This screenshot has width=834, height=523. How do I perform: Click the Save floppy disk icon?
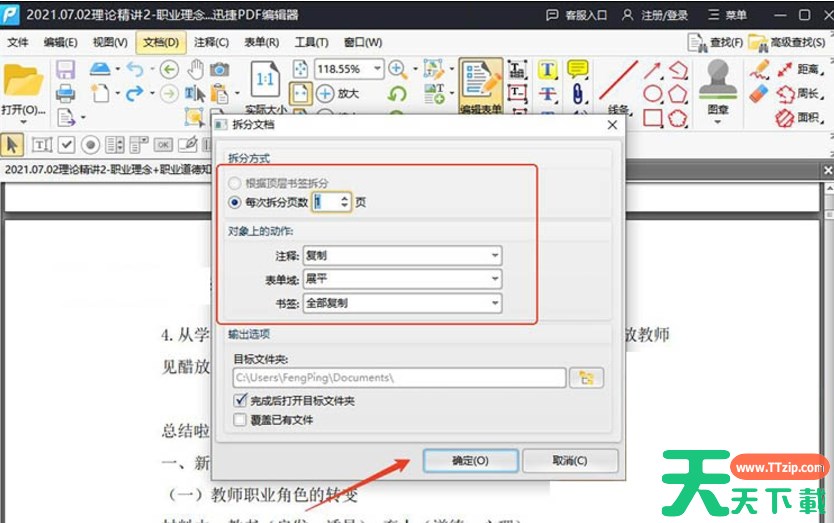click(x=66, y=69)
